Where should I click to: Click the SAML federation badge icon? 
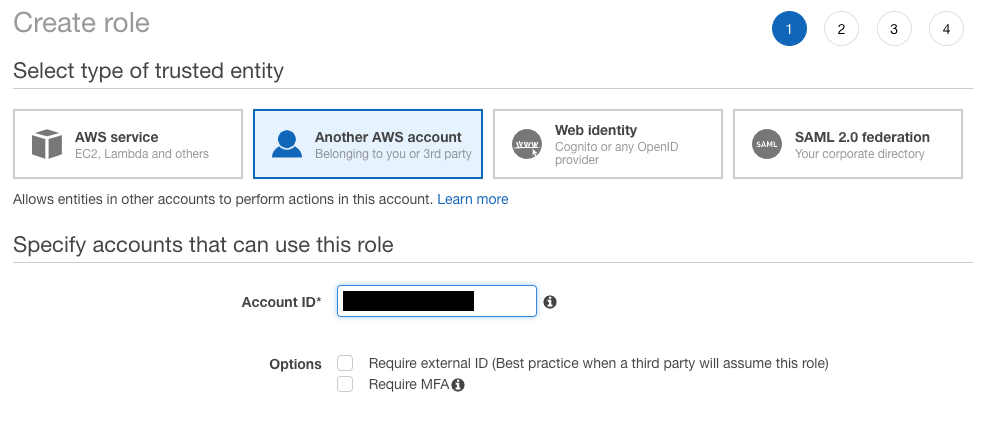click(767, 144)
